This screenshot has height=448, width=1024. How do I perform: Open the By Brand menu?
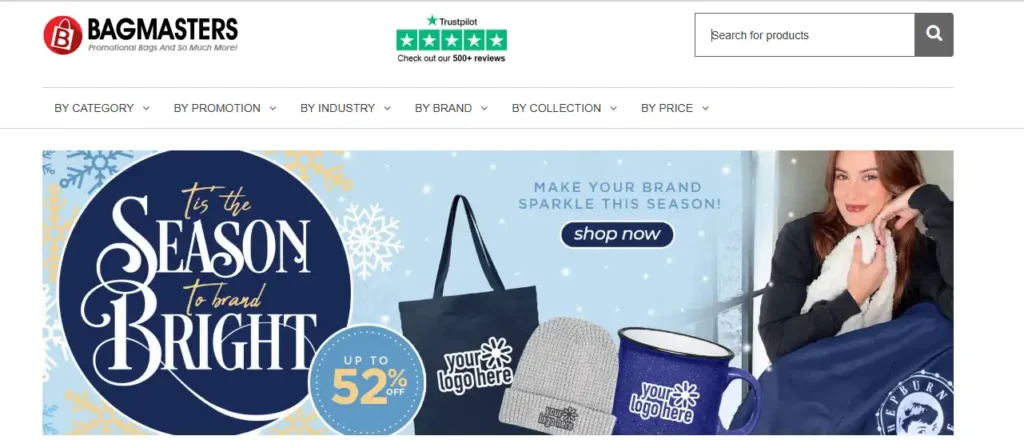pos(451,108)
